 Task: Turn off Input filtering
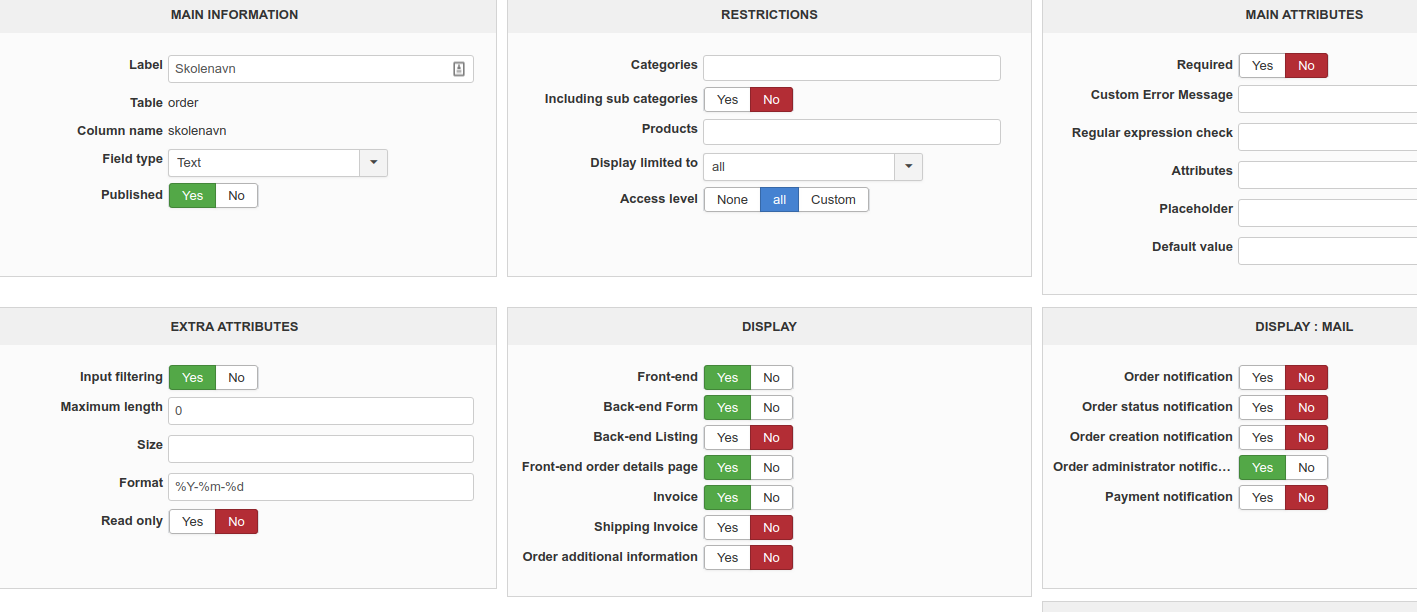pyautogui.click(x=236, y=378)
